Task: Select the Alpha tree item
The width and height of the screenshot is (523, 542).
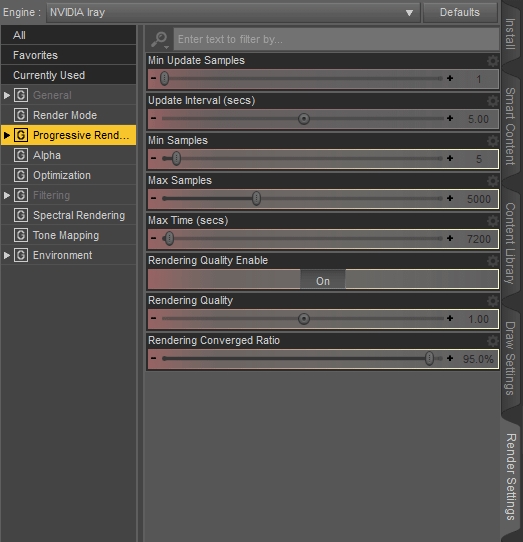Action: coord(68,155)
